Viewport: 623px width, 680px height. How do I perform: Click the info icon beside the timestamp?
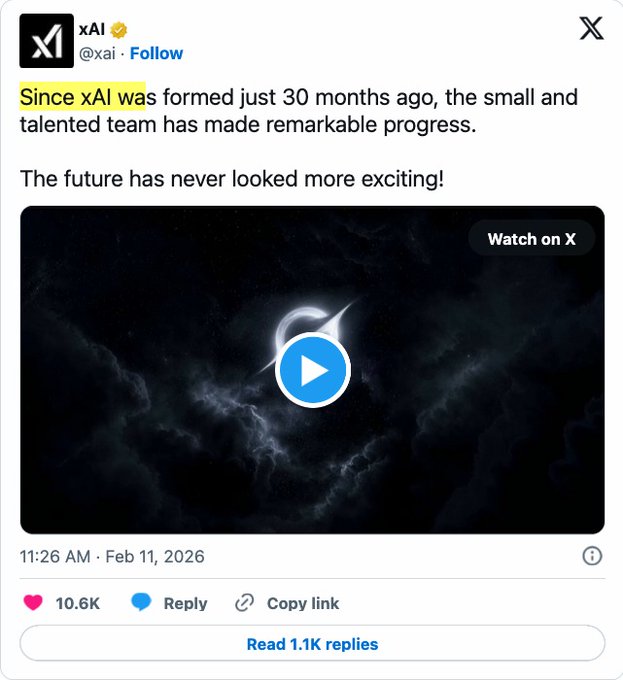(x=592, y=556)
